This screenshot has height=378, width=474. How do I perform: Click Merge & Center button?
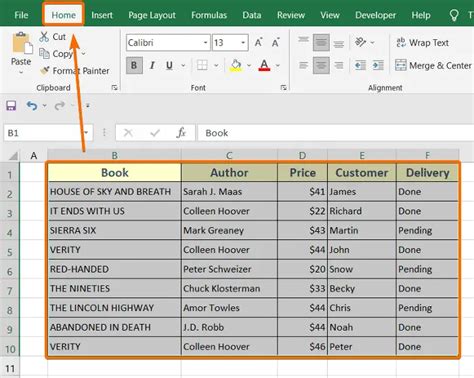coord(433,65)
